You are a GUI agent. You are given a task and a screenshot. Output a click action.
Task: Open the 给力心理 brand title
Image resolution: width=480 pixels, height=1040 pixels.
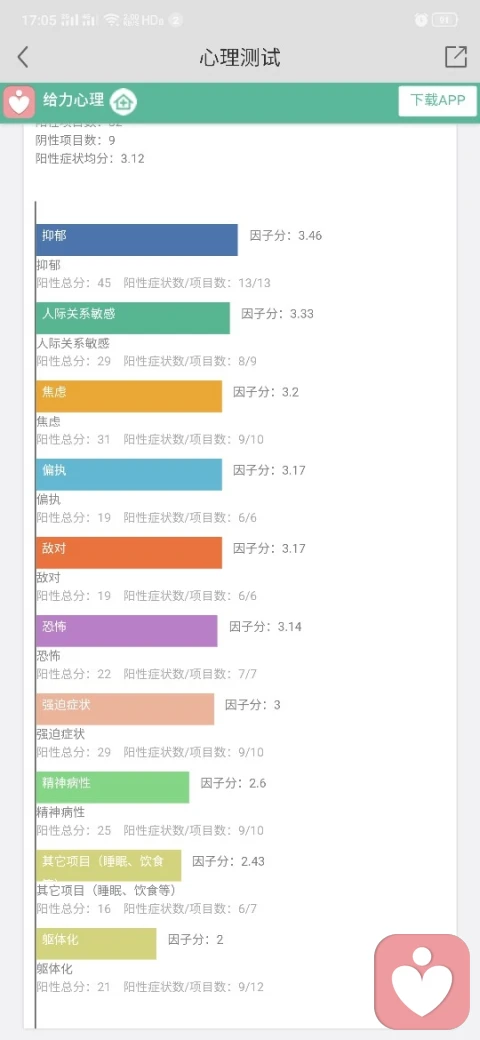click(74, 101)
